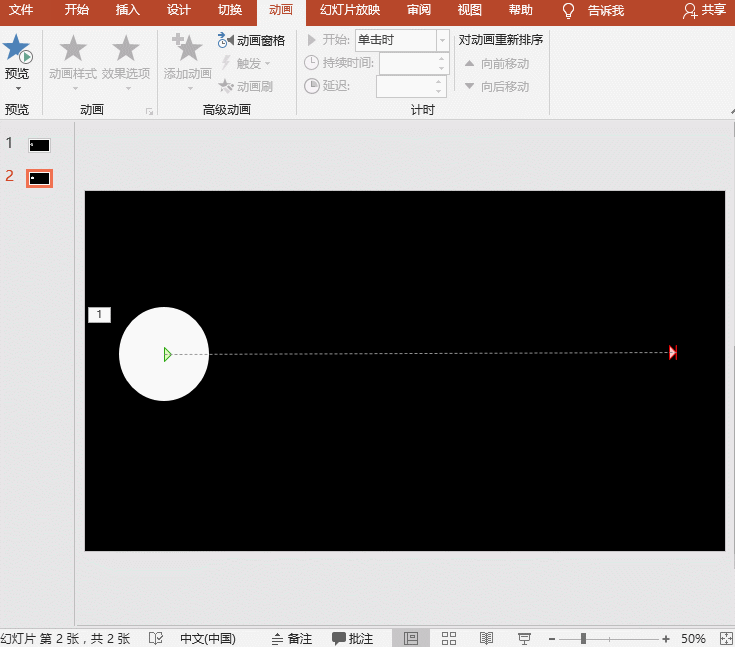Expand the Add Animation dropdown arrow
The width and height of the screenshot is (735, 647).
[190, 88]
